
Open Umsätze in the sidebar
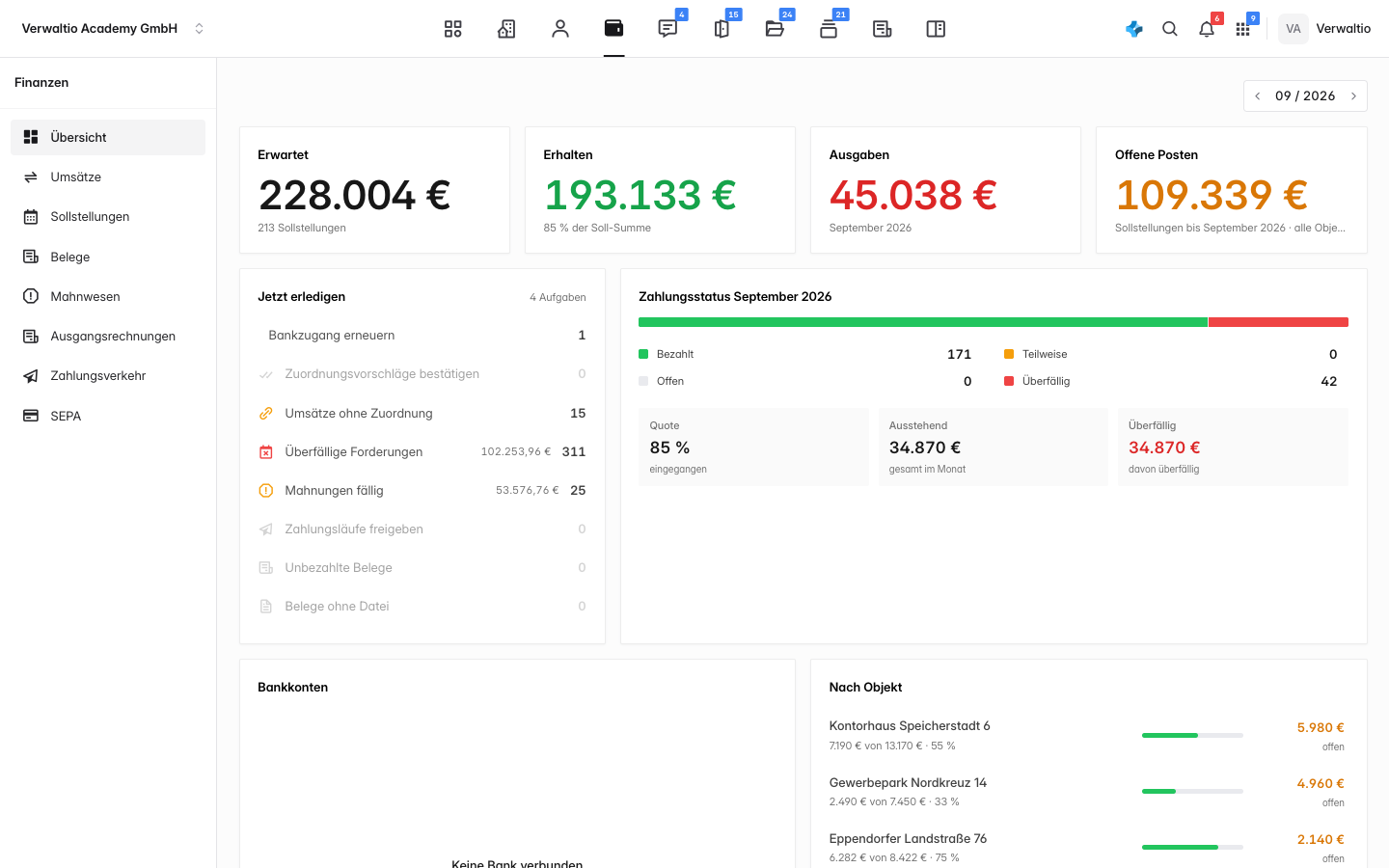108,177
